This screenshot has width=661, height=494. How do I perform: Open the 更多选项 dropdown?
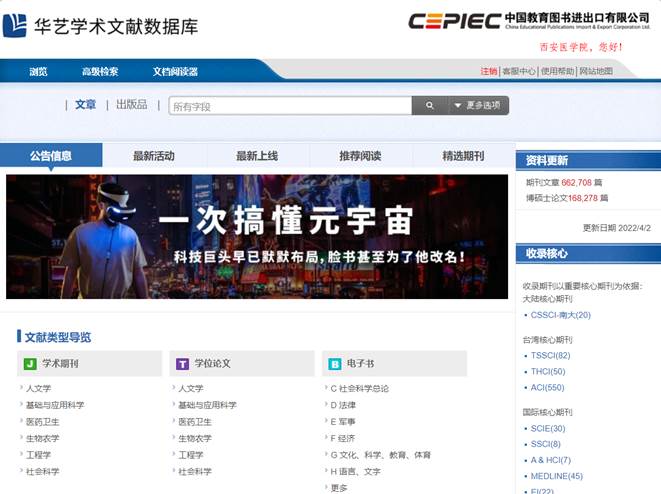(x=478, y=105)
